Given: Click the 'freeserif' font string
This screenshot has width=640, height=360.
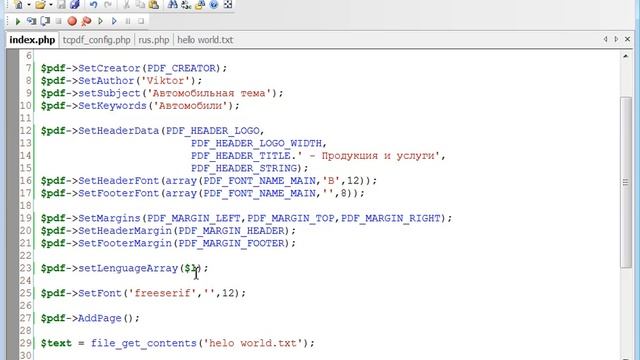Looking at the screenshot, I should [x=162, y=293].
